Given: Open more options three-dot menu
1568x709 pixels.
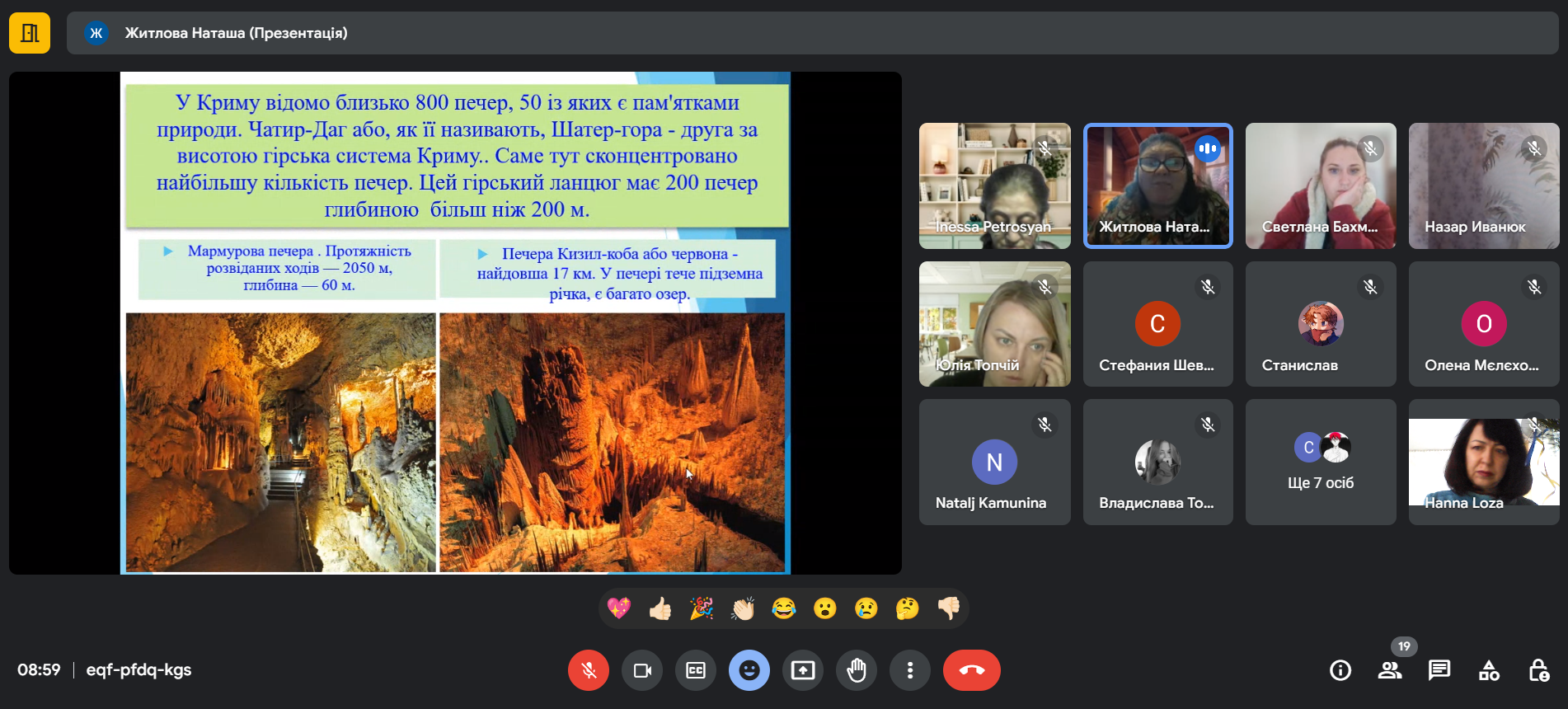Looking at the screenshot, I should (909, 670).
